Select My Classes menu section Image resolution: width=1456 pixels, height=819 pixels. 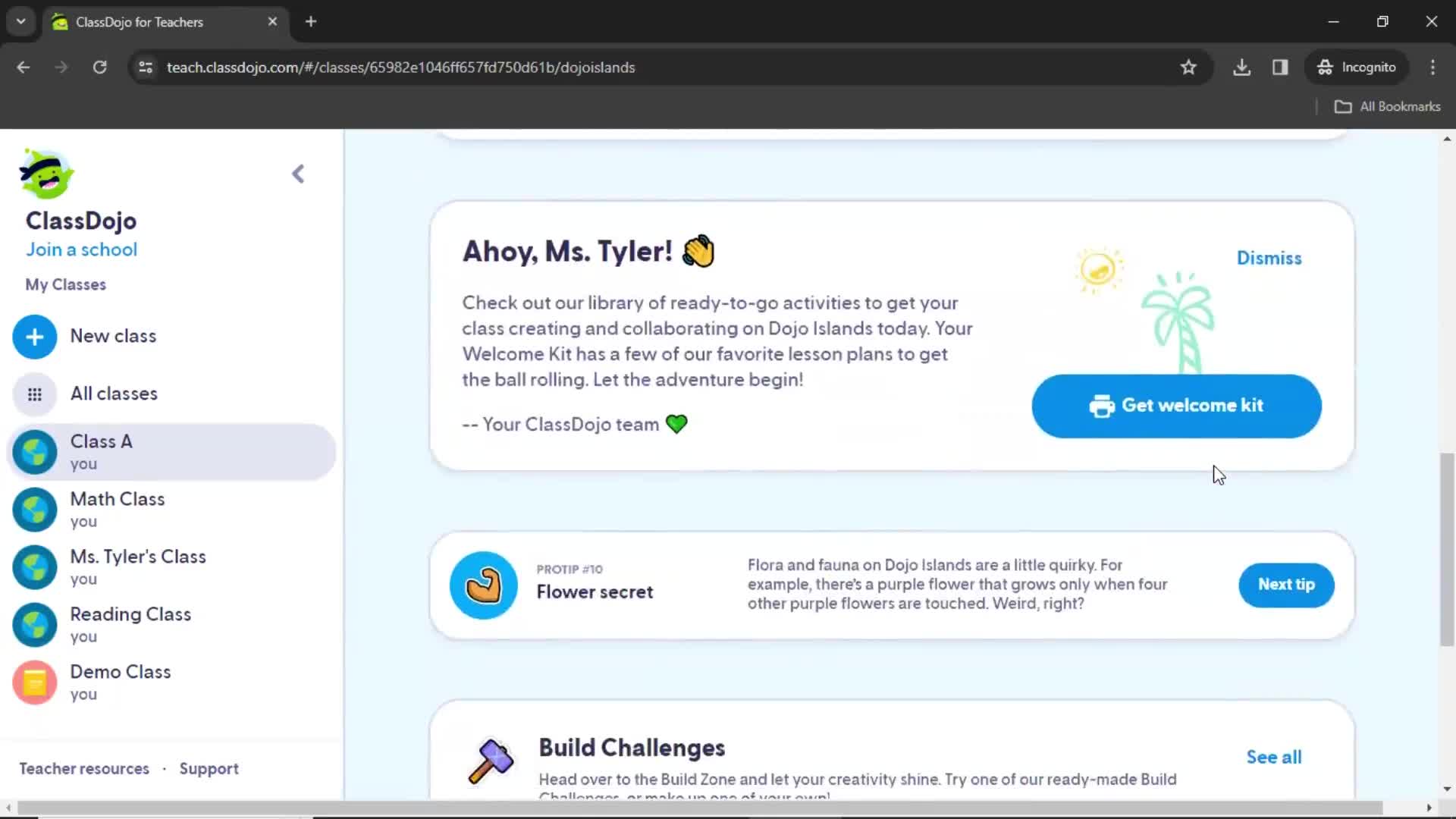coord(66,284)
